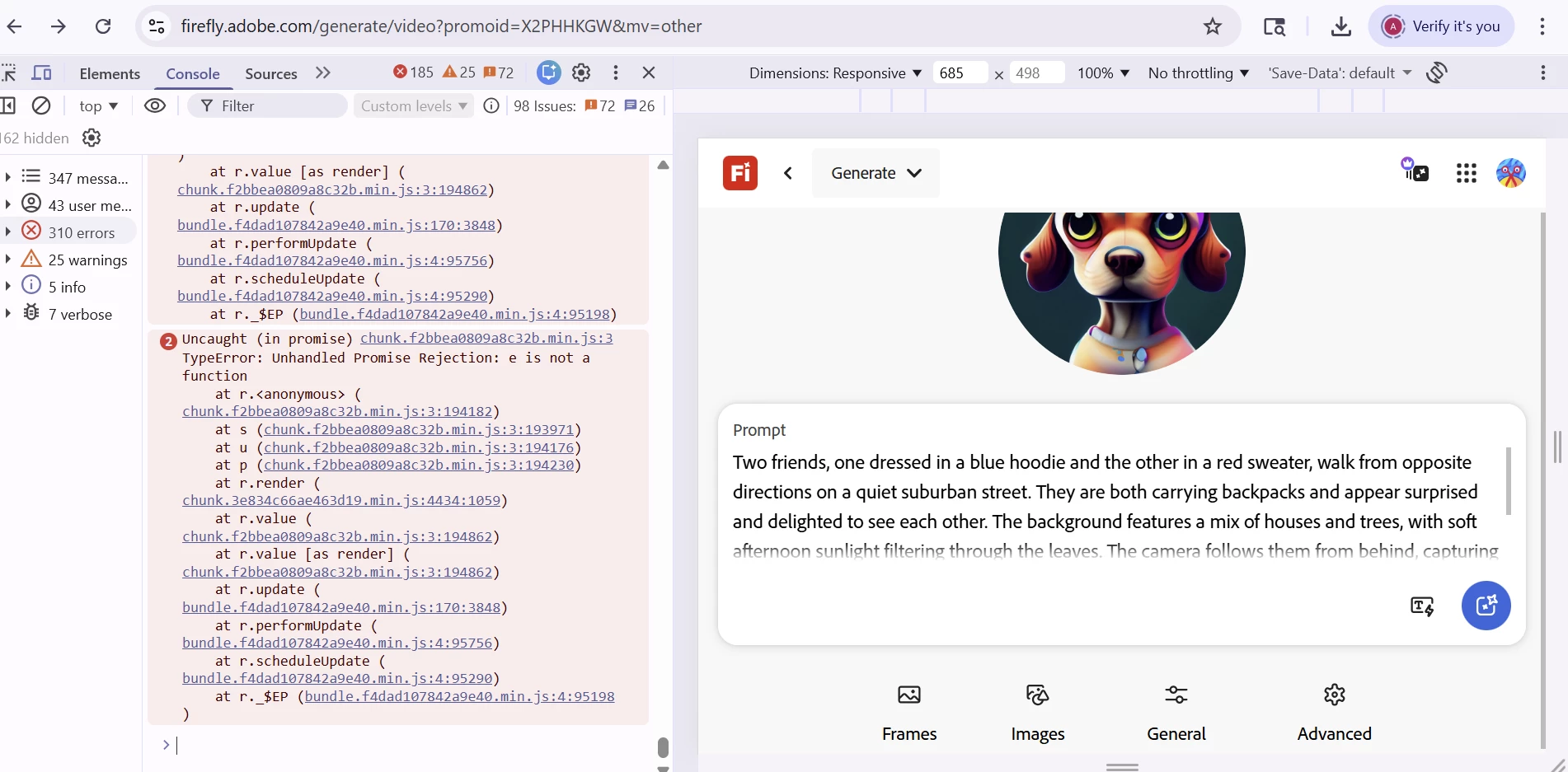1568x772 pixels.
Task: Reload the Firefly page
Action: (103, 26)
